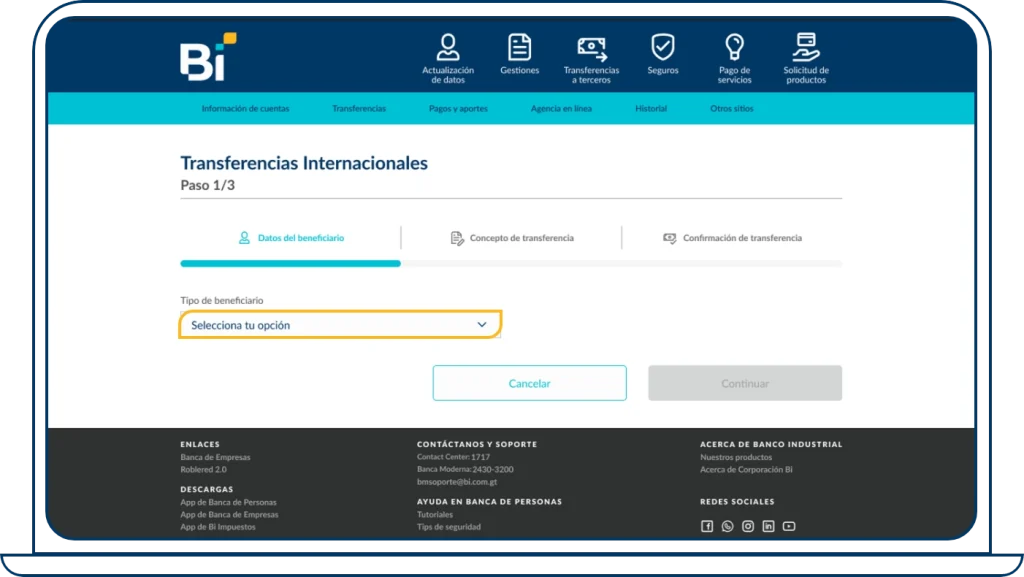Viewport: 1024px width, 577px height.
Task: Select Solicitud de productos icon
Action: pyautogui.click(x=805, y=55)
